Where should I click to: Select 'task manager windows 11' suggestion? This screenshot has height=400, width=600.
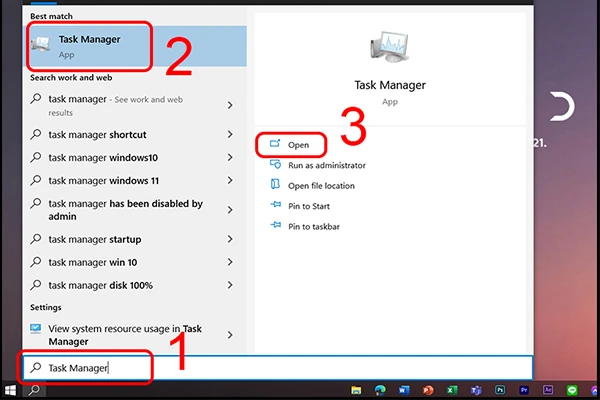(x=134, y=180)
